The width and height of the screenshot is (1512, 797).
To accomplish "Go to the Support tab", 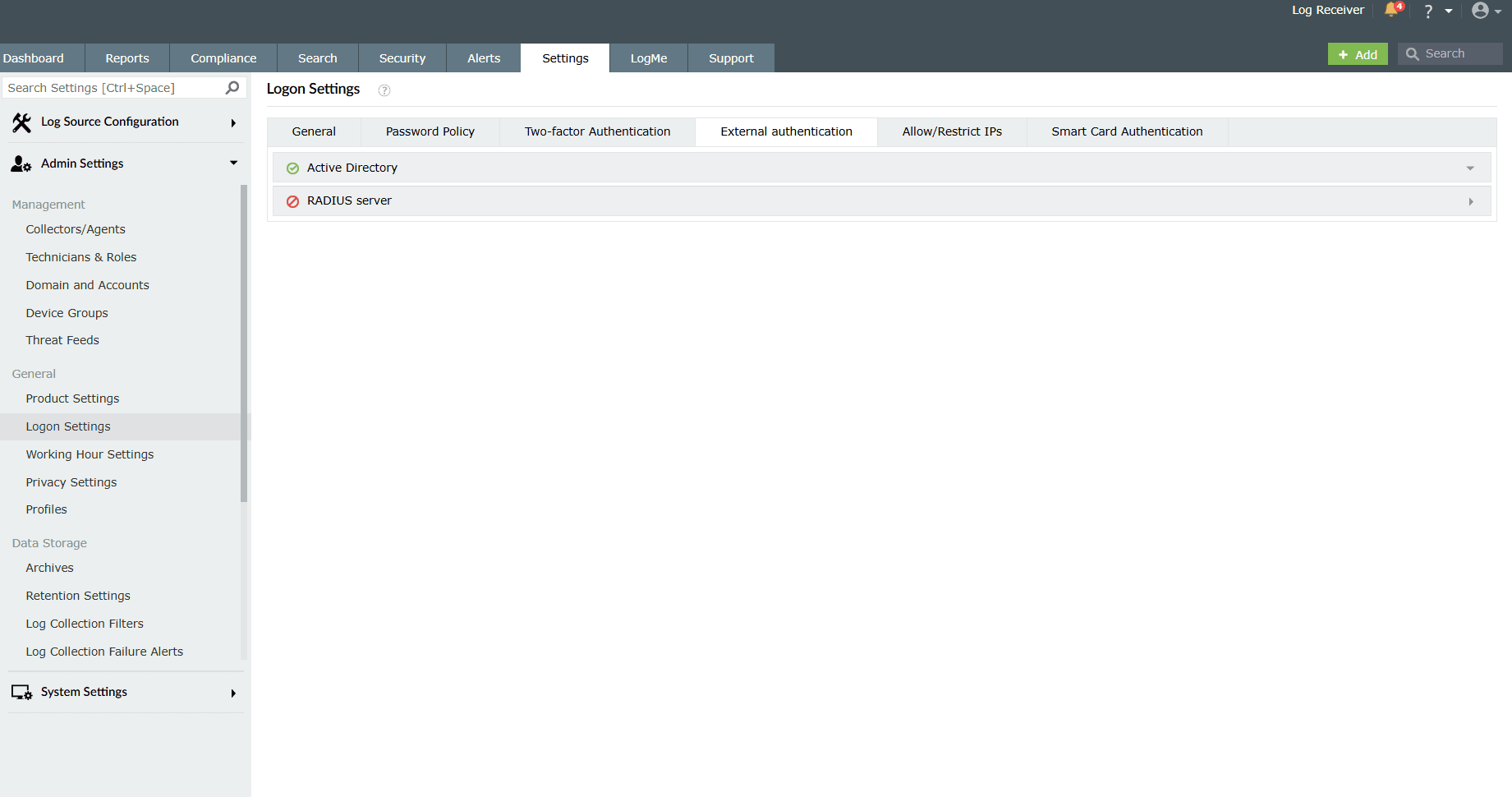I will (731, 58).
